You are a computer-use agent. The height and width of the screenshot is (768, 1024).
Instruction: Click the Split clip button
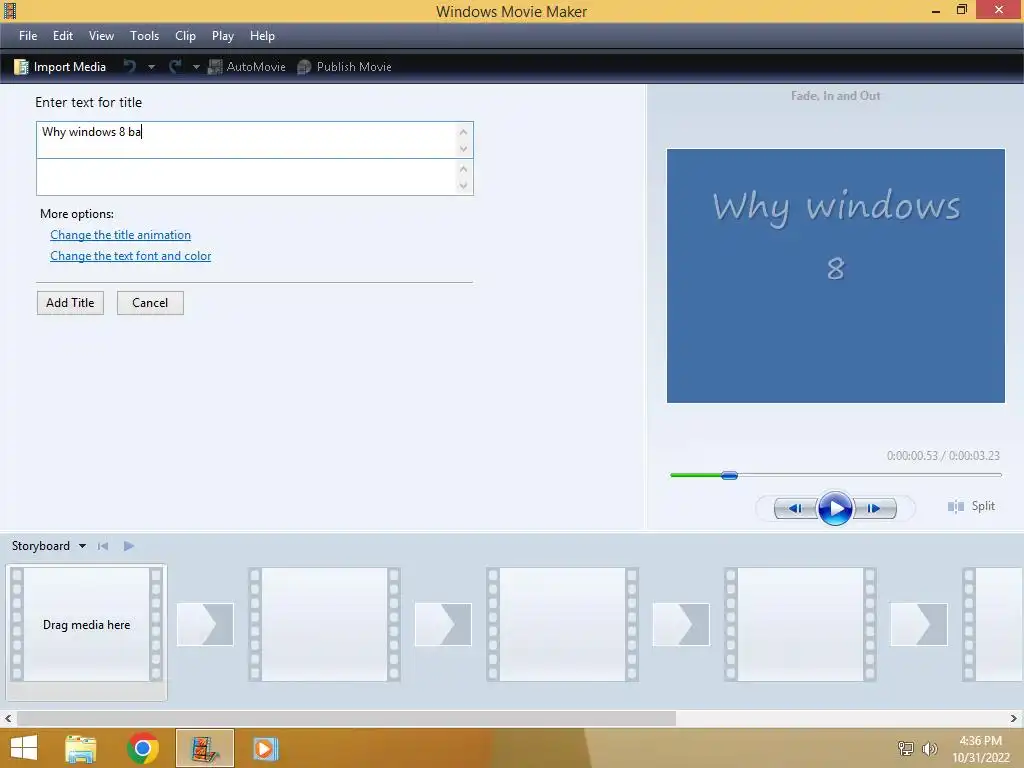tap(971, 506)
